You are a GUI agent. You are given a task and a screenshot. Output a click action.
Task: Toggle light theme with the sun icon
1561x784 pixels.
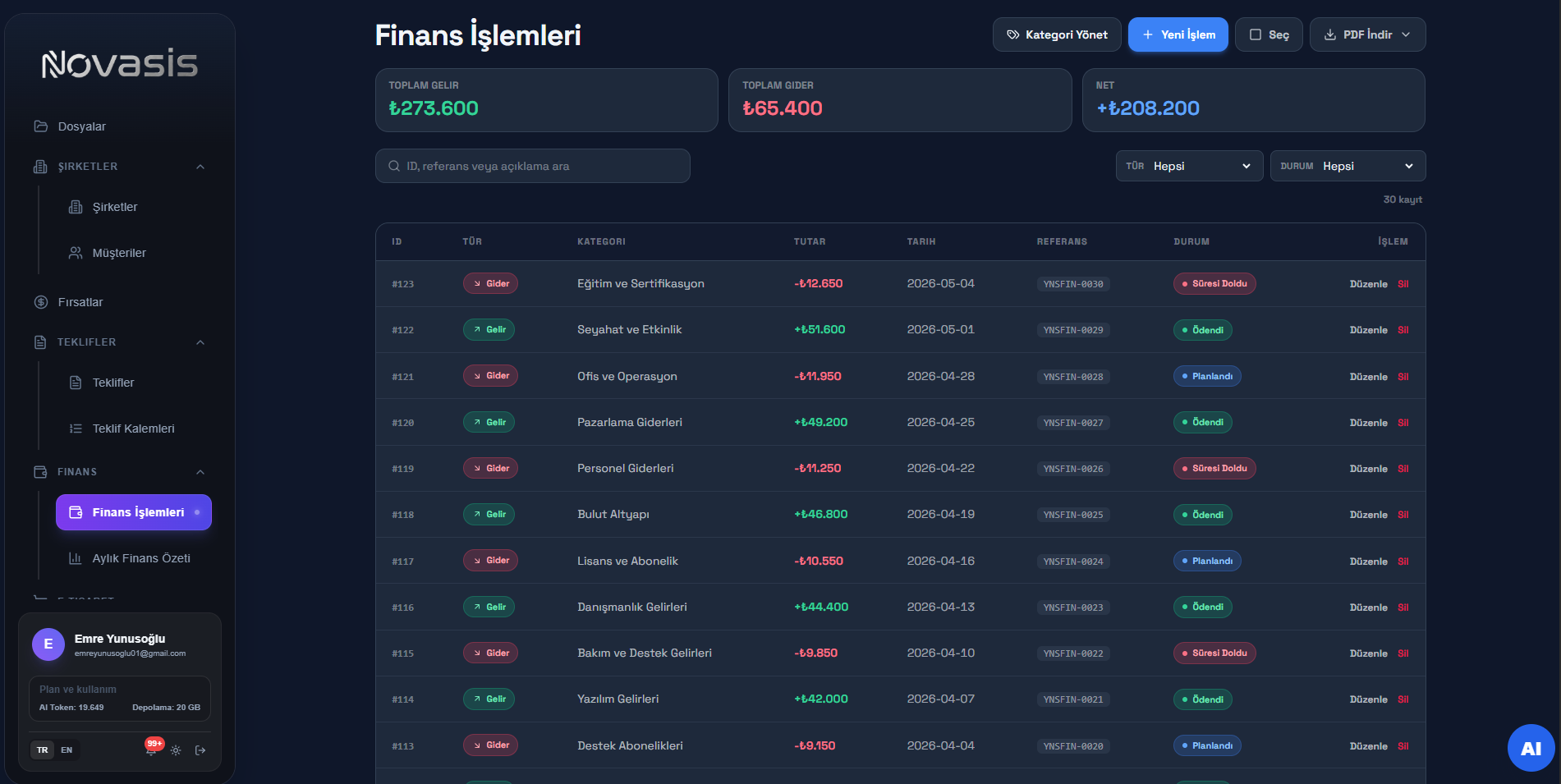(x=176, y=750)
